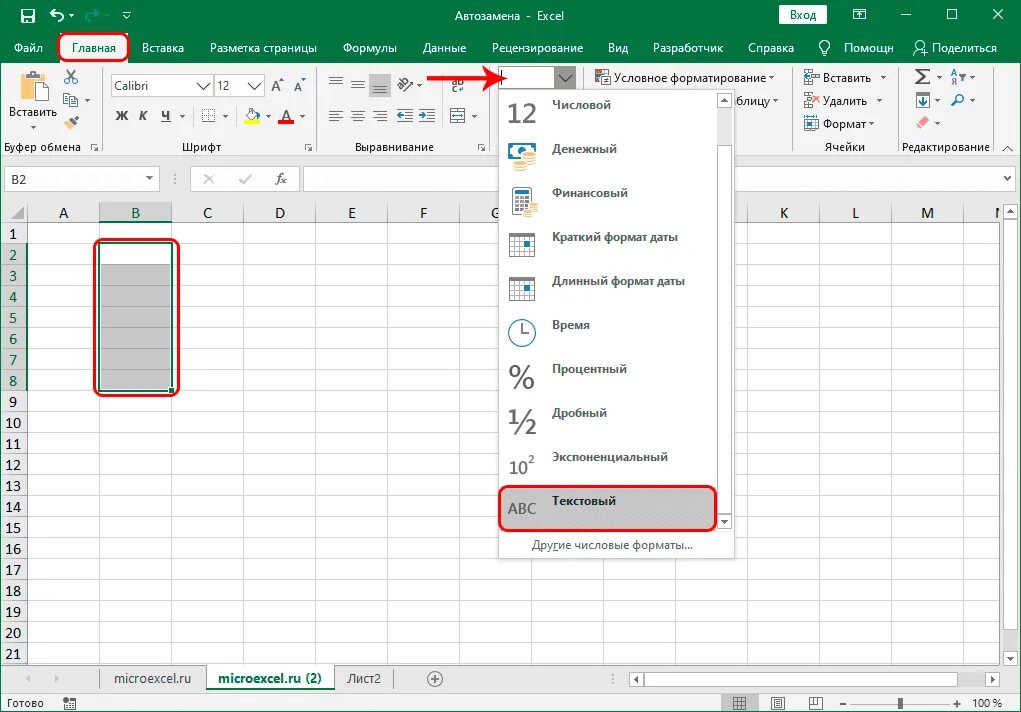
Task: Click the text orientation icon
Action: coord(405,84)
